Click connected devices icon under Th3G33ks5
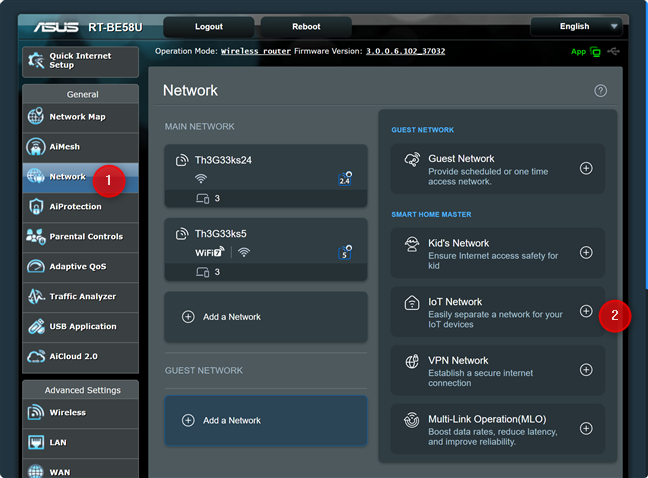This screenshot has width=648, height=478. click(x=202, y=272)
